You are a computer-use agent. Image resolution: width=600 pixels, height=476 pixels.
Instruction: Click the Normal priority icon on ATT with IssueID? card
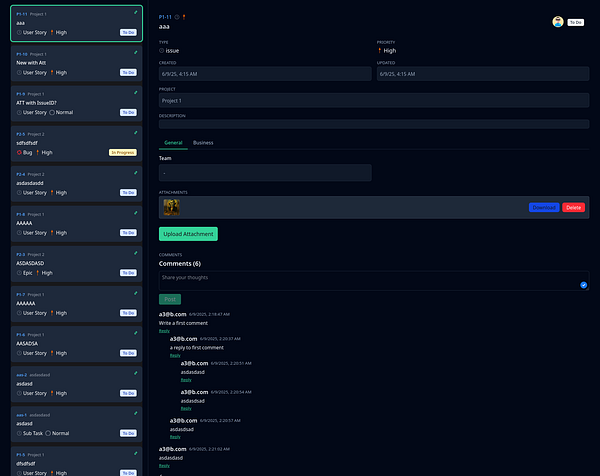coord(52,112)
